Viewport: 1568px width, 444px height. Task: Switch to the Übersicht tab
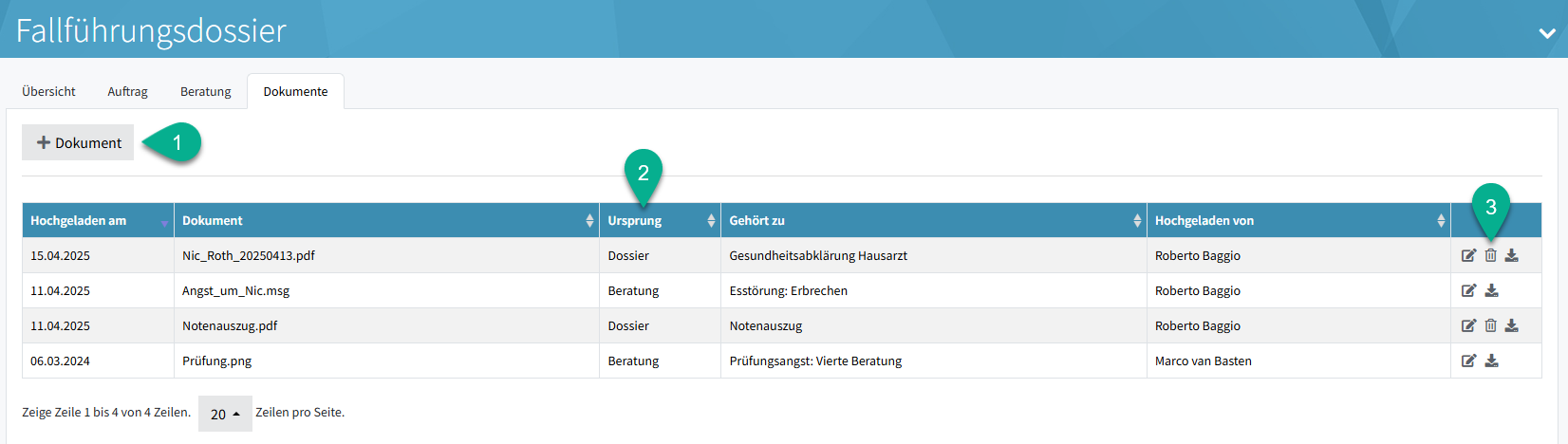click(x=48, y=91)
